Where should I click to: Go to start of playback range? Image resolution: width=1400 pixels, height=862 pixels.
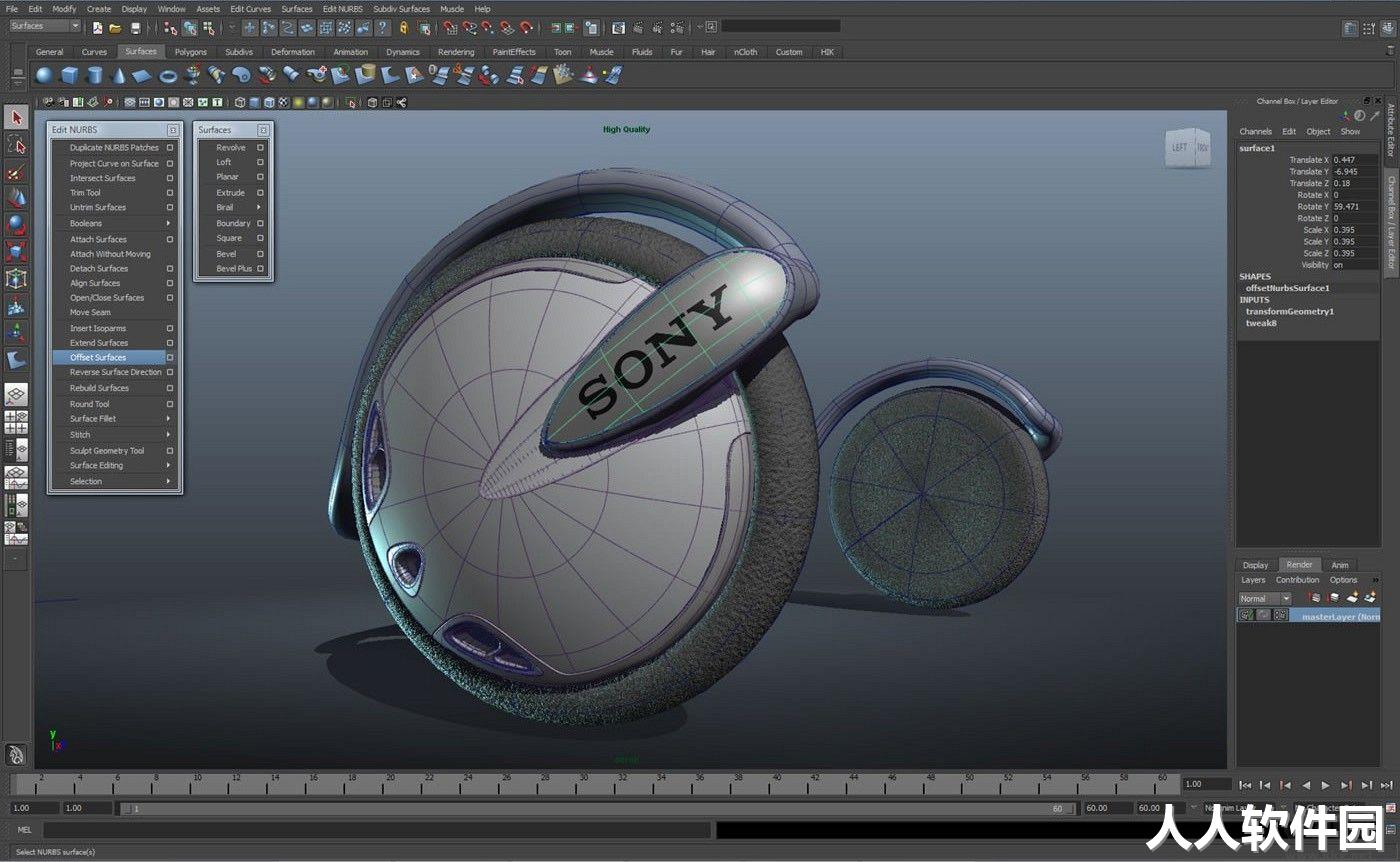pyautogui.click(x=1245, y=785)
